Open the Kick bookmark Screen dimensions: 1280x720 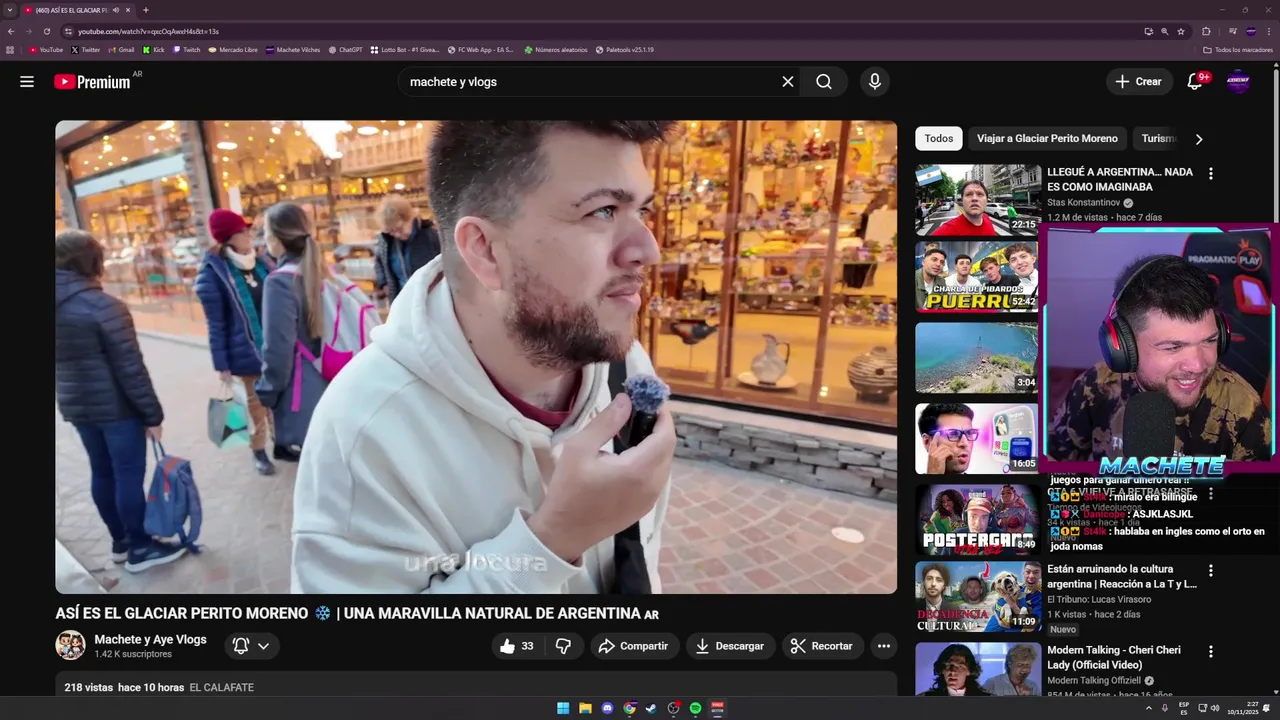pos(153,49)
